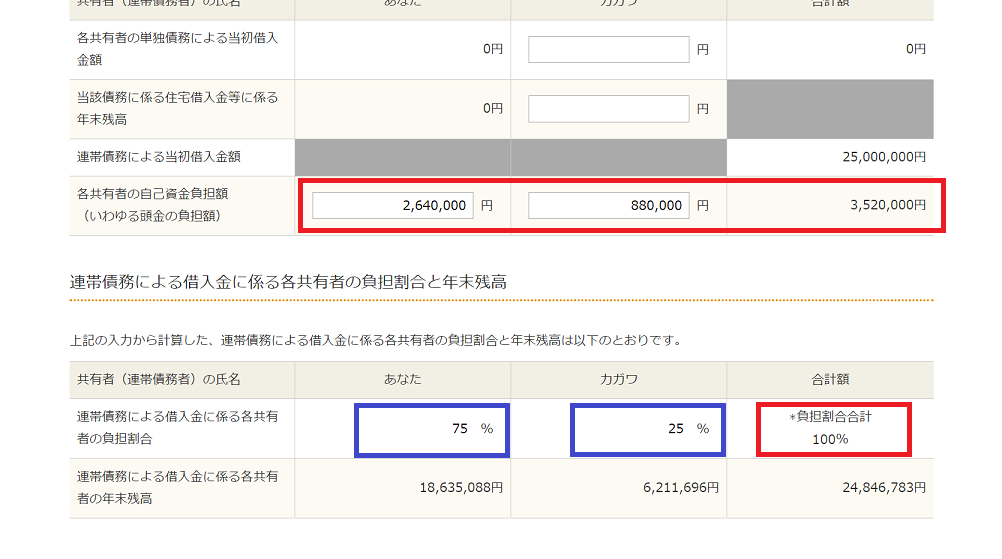Click the 0円 value in あなた's 年末残高 row
The image size is (1002, 559).
[493, 109]
